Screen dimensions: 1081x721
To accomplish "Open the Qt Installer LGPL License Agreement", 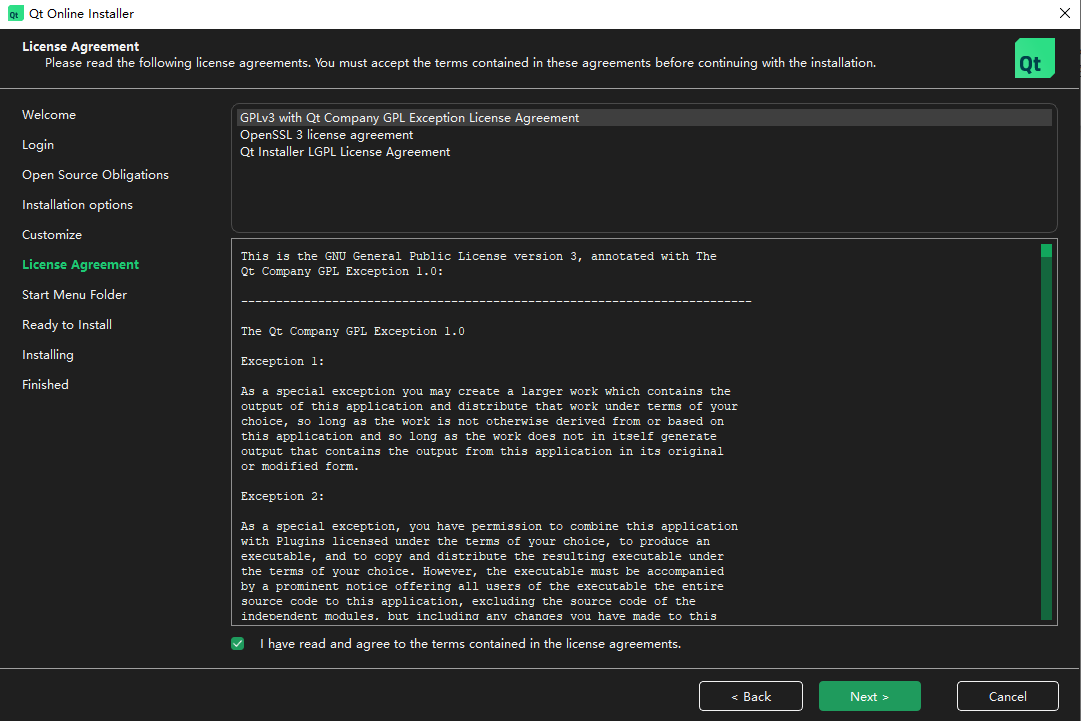I will [x=345, y=152].
